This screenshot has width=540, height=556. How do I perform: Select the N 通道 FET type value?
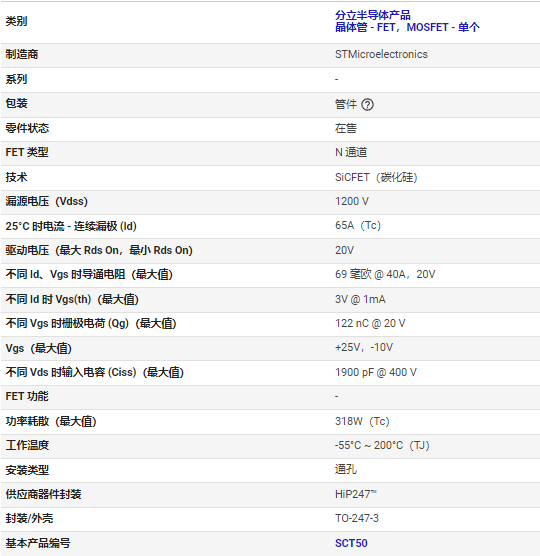[x=351, y=152]
